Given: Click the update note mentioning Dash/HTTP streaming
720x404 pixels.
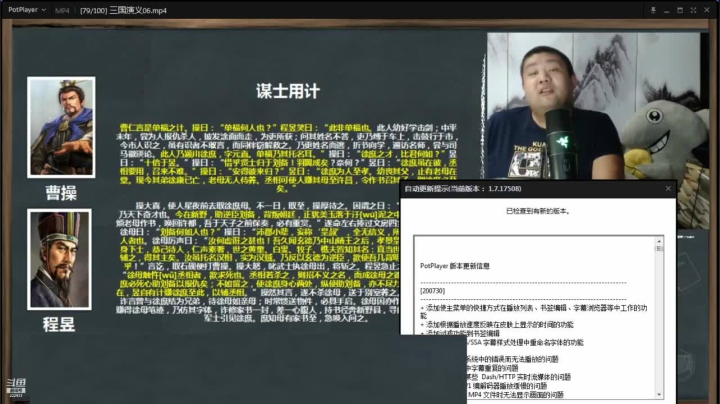Looking at the screenshot, I should [518, 377].
